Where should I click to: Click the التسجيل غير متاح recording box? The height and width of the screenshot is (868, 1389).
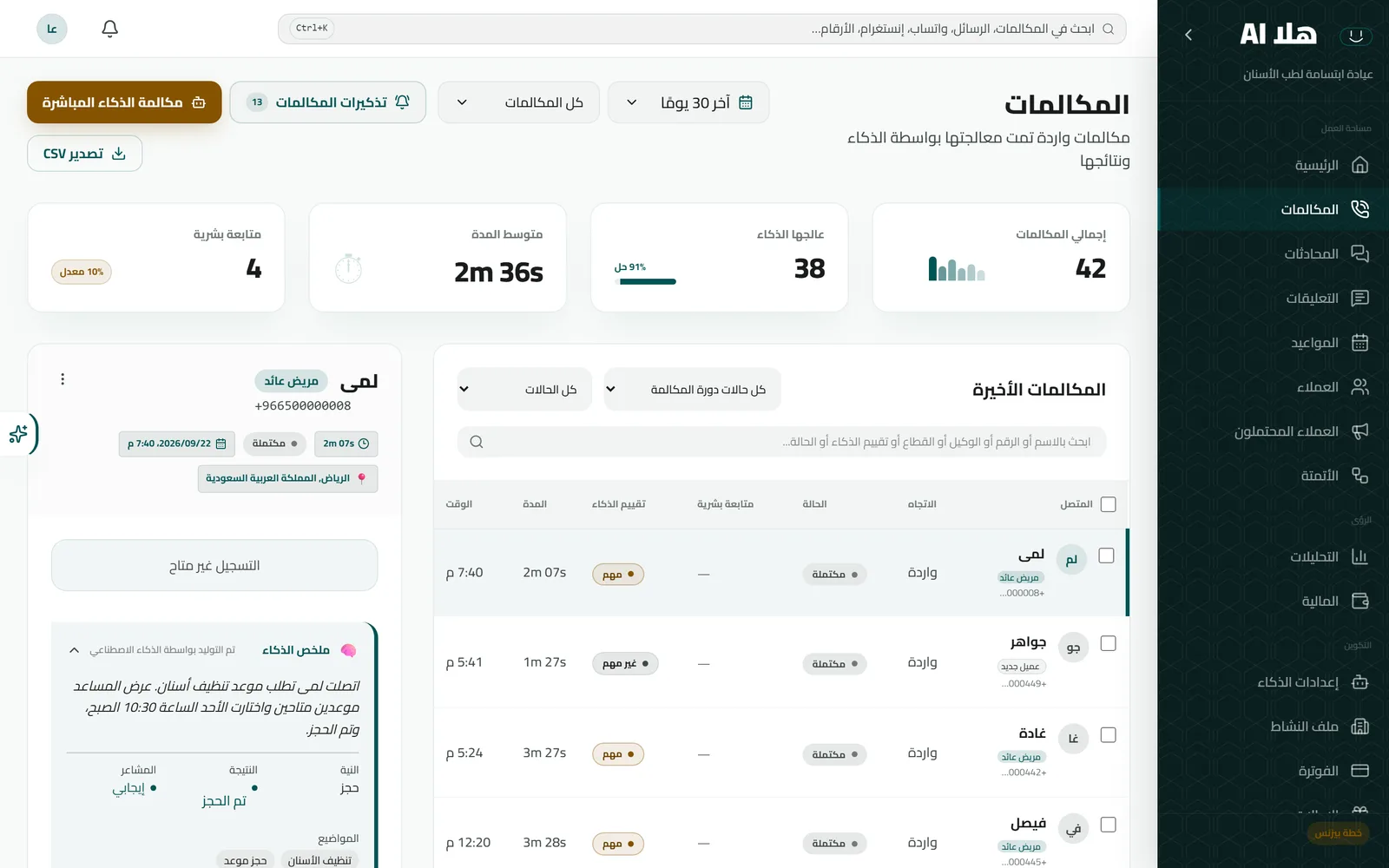214,565
